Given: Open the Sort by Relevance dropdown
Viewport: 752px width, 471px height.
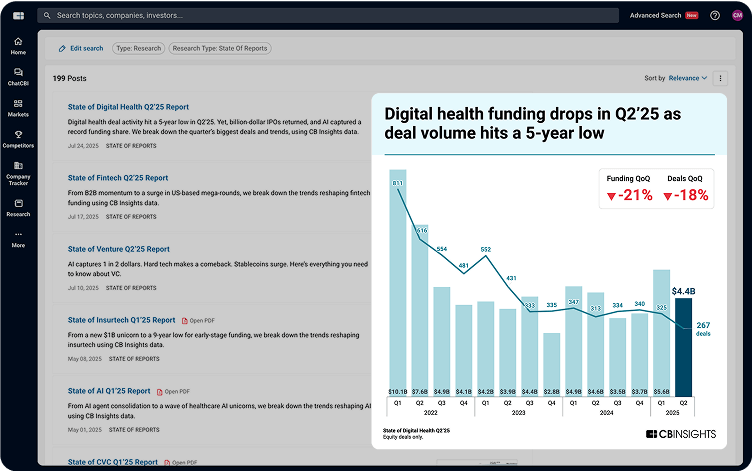Looking at the screenshot, I should 687,78.
